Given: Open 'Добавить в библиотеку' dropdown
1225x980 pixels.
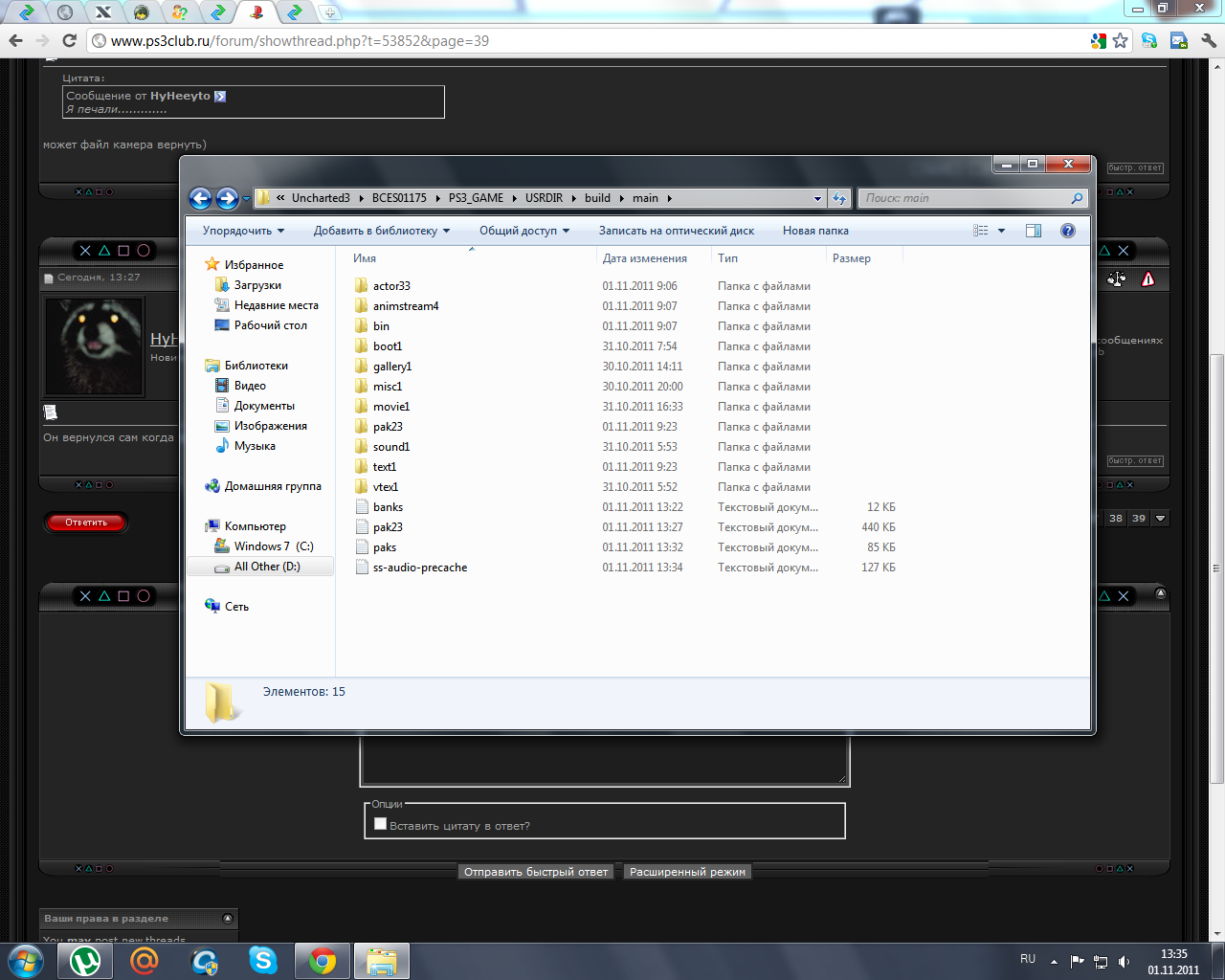Looking at the screenshot, I should point(382,231).
